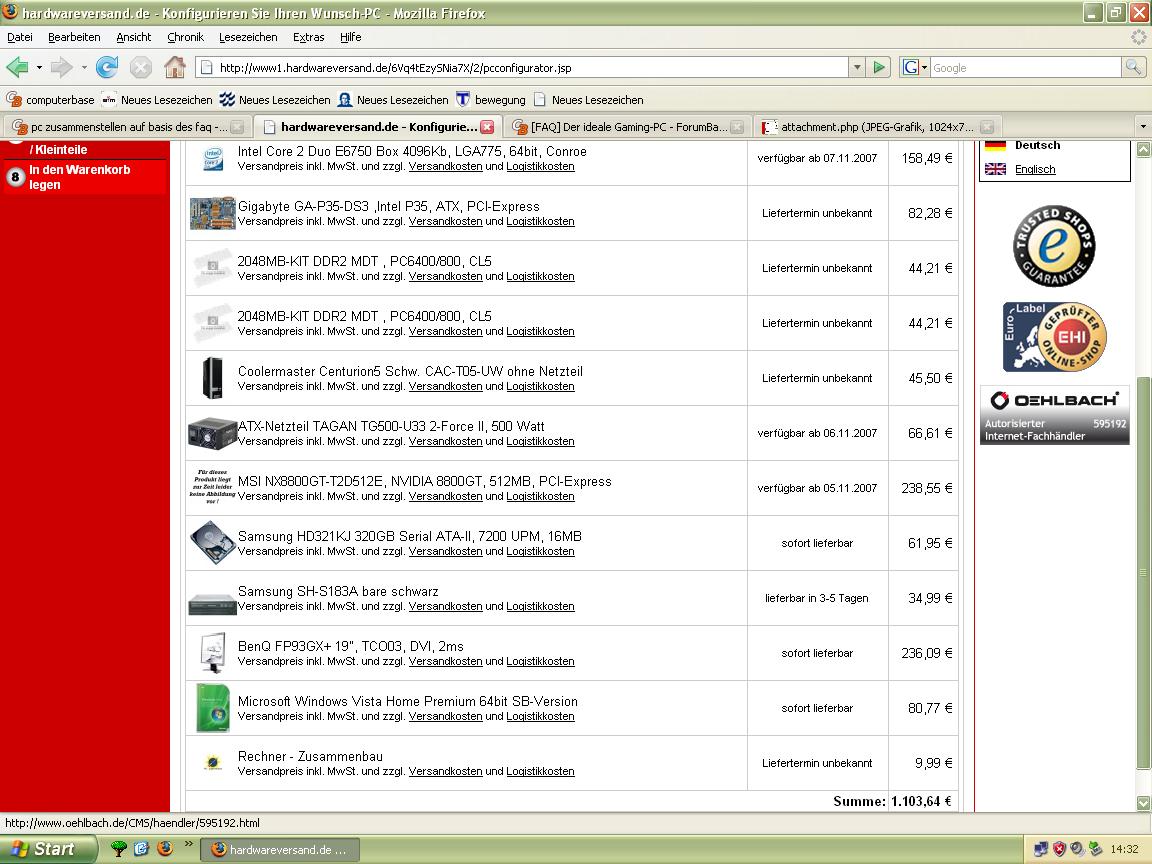Open the Datei menu
This screenshot has width=1152, height=864.
click(x=20, y=37)
